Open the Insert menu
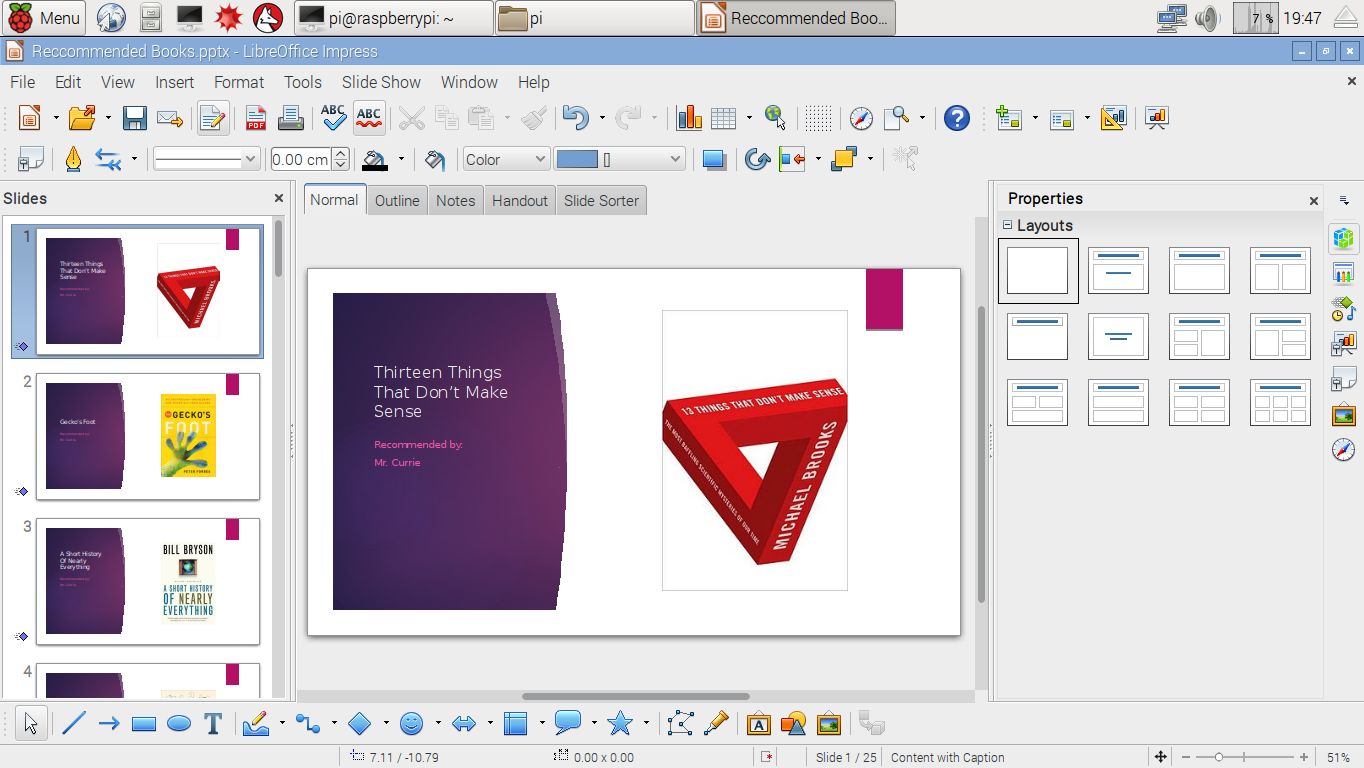The image size is (1364, 768). pyautogui.click(x=175, y=82)
